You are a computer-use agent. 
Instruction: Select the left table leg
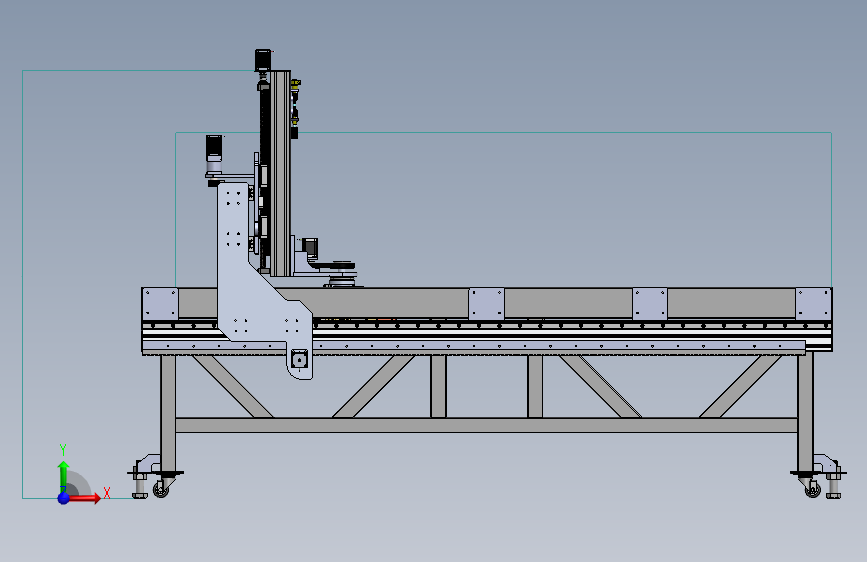pyautogui.click(x=168, y=413)
